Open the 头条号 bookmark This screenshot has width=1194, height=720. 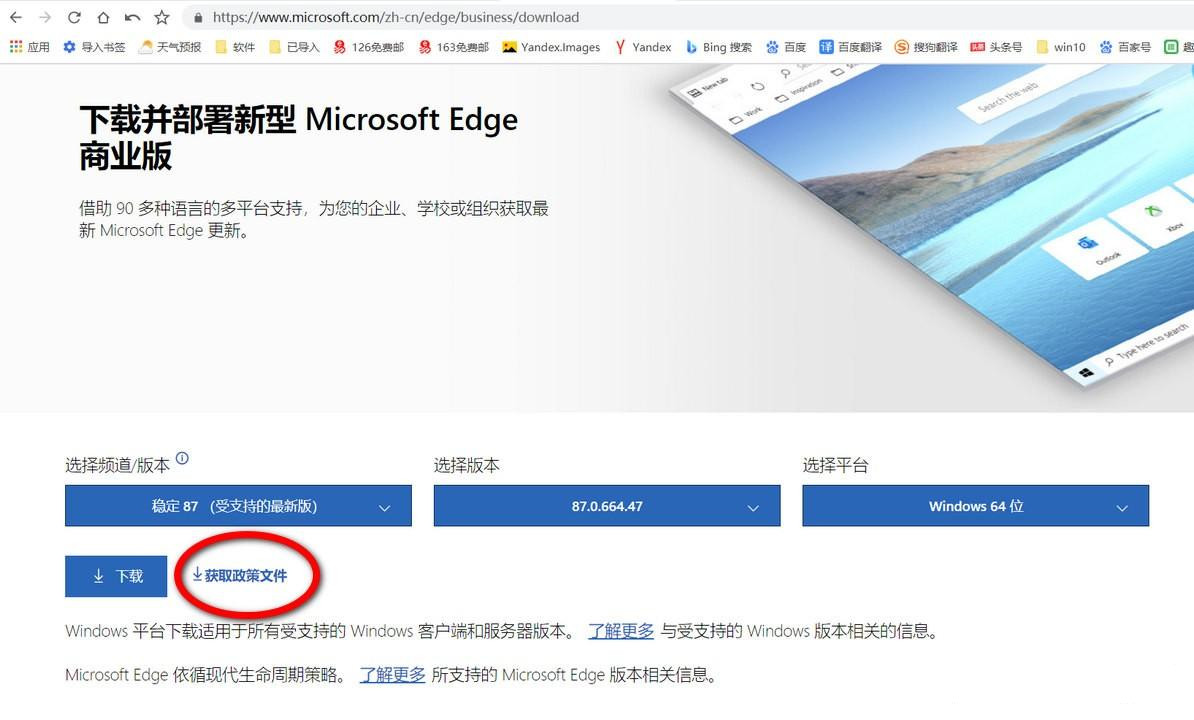tap(996, 47)
